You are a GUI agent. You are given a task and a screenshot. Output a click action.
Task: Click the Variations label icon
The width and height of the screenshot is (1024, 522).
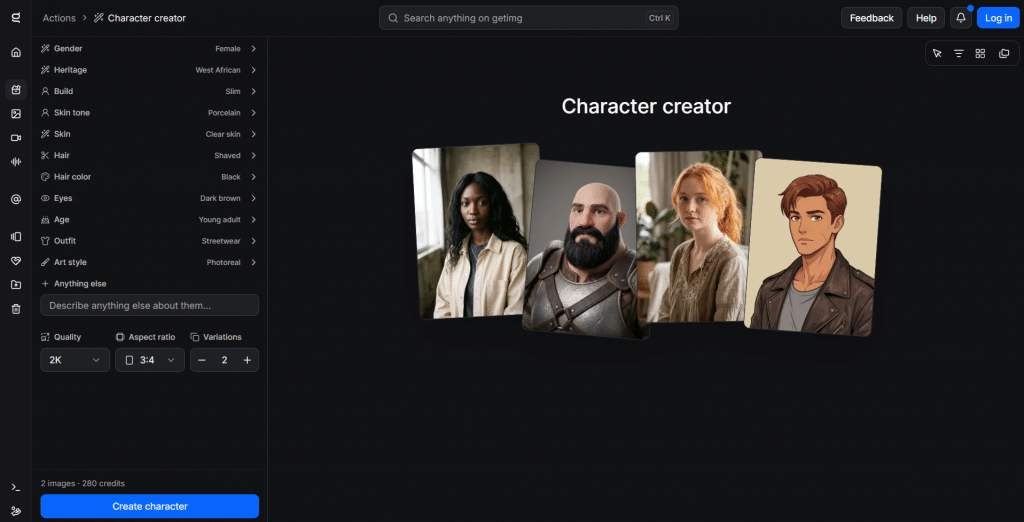[195, 337]
